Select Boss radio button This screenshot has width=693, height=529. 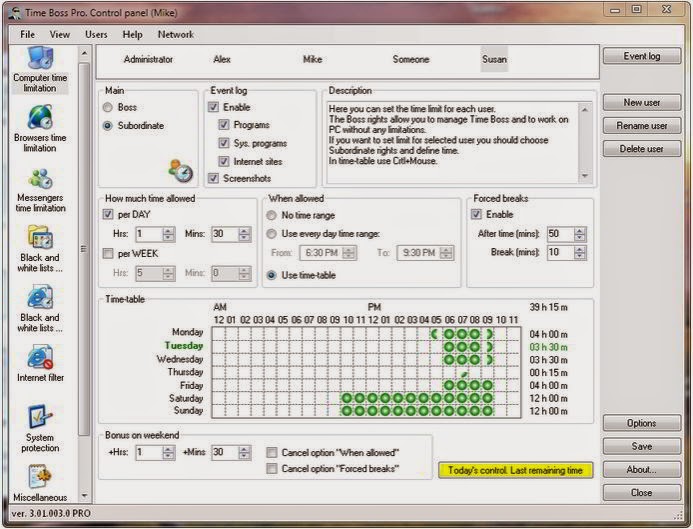107,107
